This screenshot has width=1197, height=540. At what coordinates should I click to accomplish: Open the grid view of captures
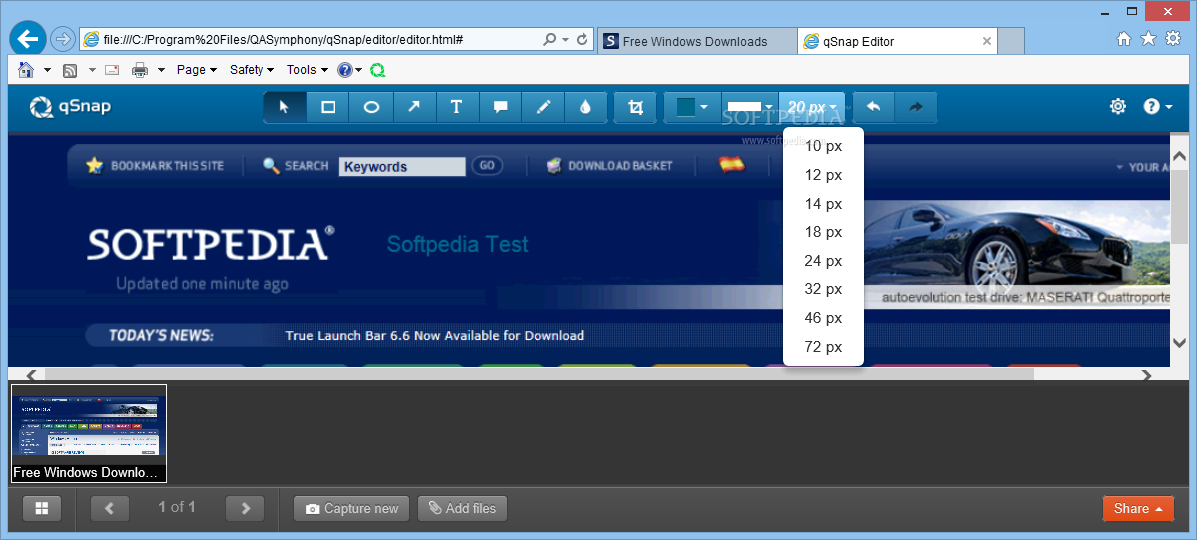click(42, 508)
